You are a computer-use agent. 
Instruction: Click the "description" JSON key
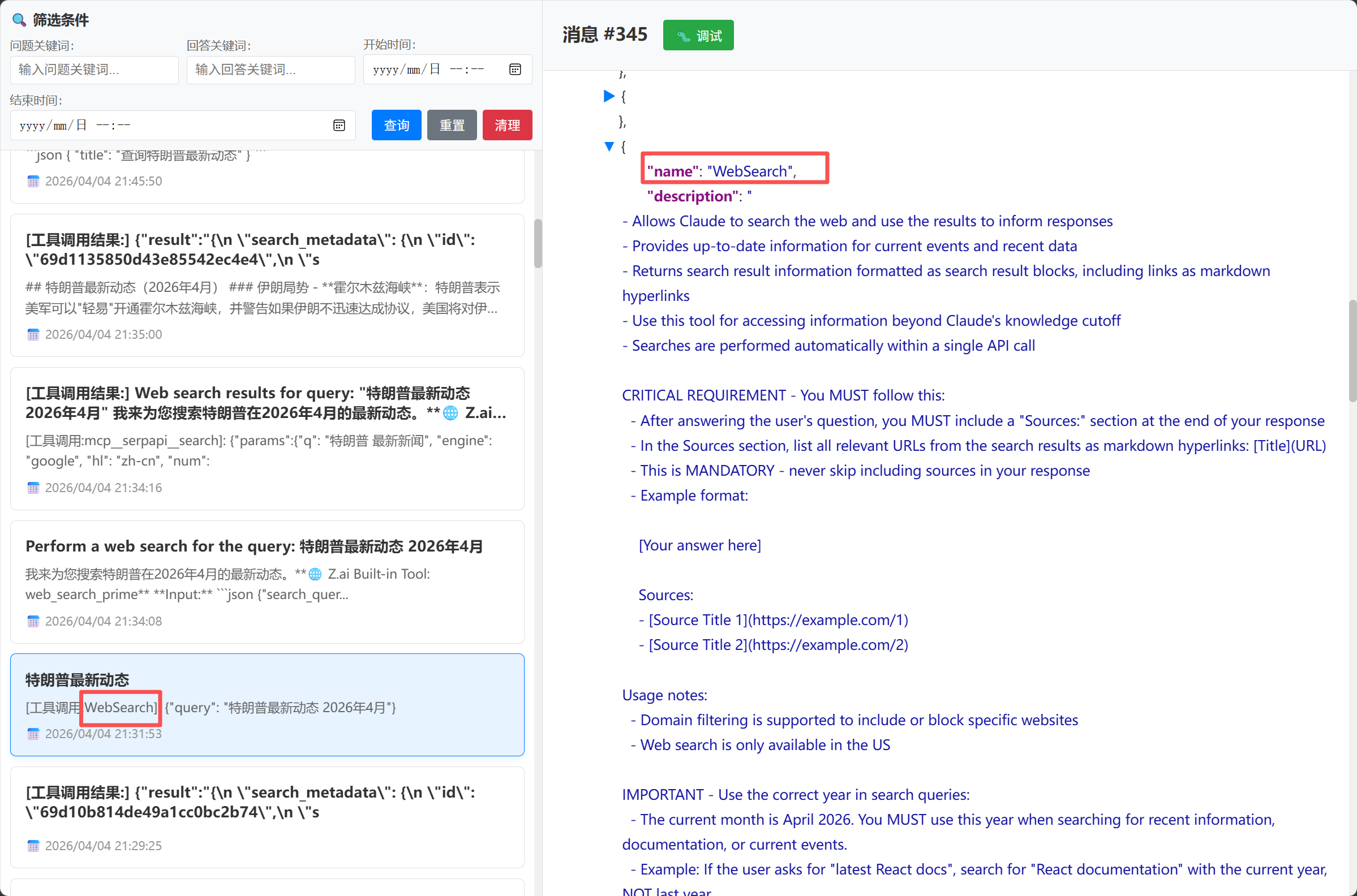693,196
